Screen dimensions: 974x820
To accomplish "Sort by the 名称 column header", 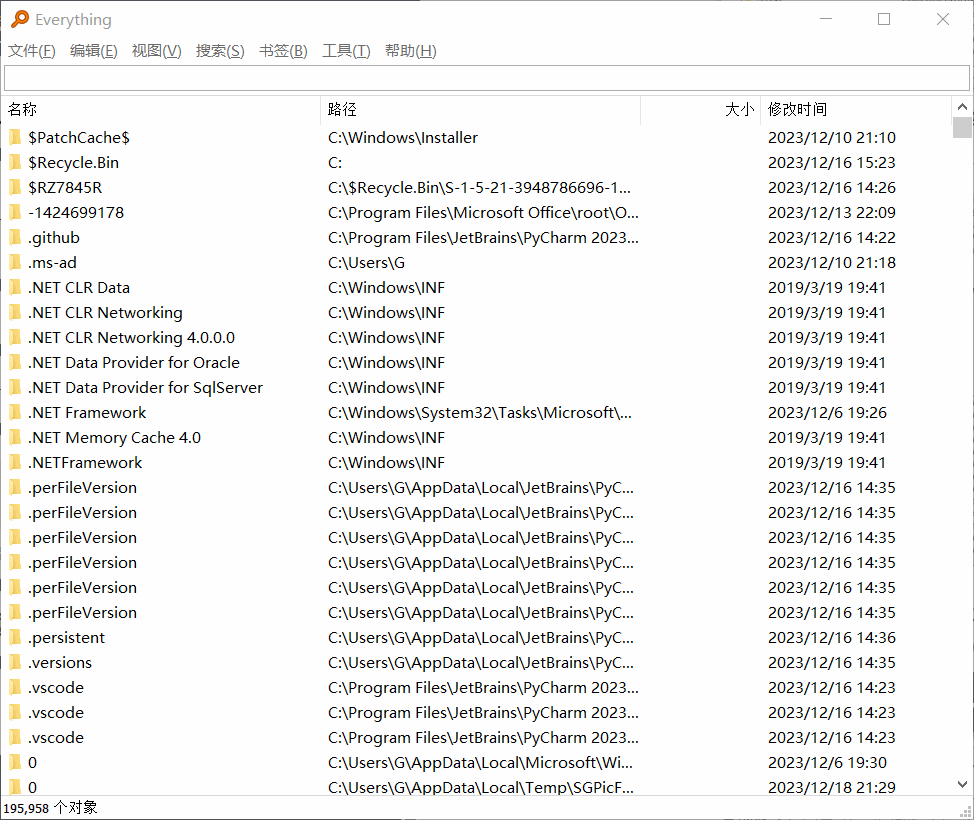I will 162,109.
